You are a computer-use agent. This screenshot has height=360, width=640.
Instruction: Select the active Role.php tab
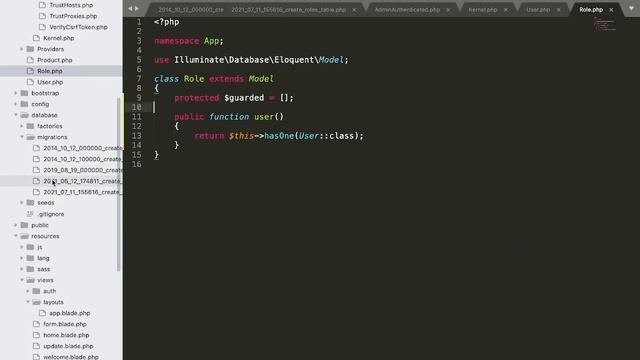click(591, 9)
